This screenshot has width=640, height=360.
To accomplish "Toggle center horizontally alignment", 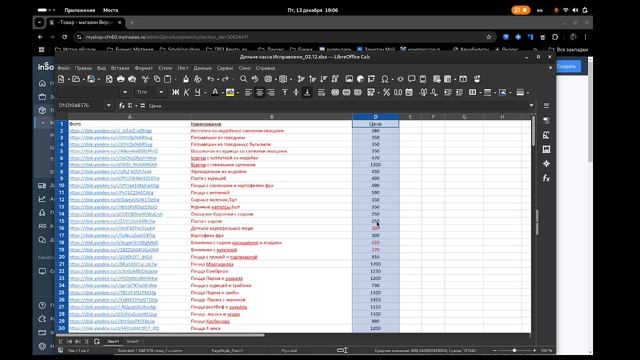I will pos(260,93).
